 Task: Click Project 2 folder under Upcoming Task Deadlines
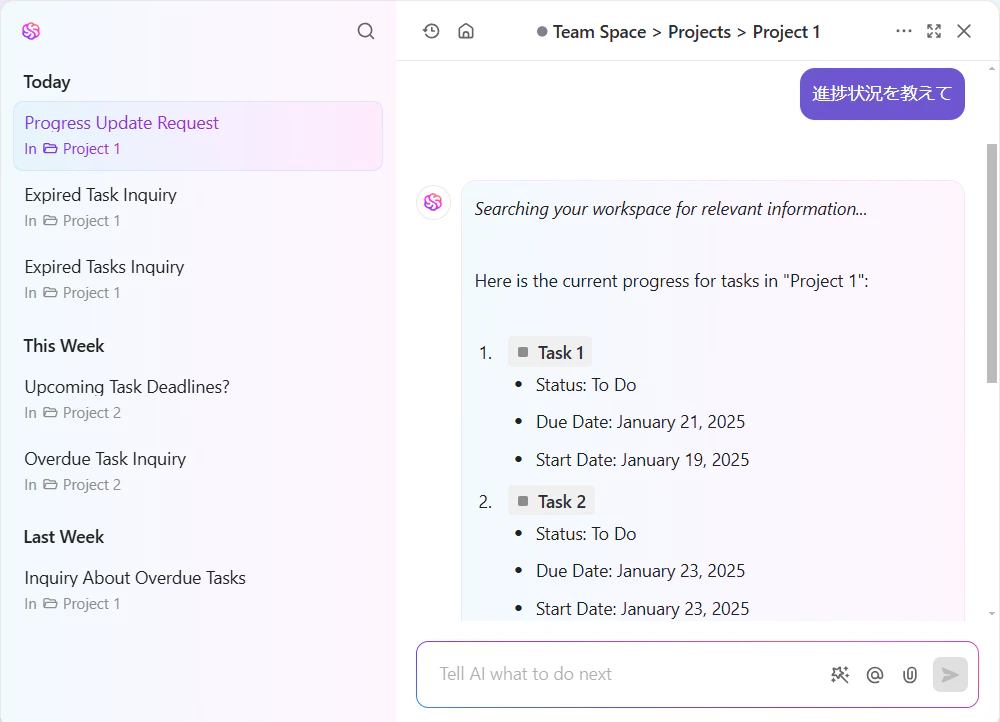[x=82, y=413]
